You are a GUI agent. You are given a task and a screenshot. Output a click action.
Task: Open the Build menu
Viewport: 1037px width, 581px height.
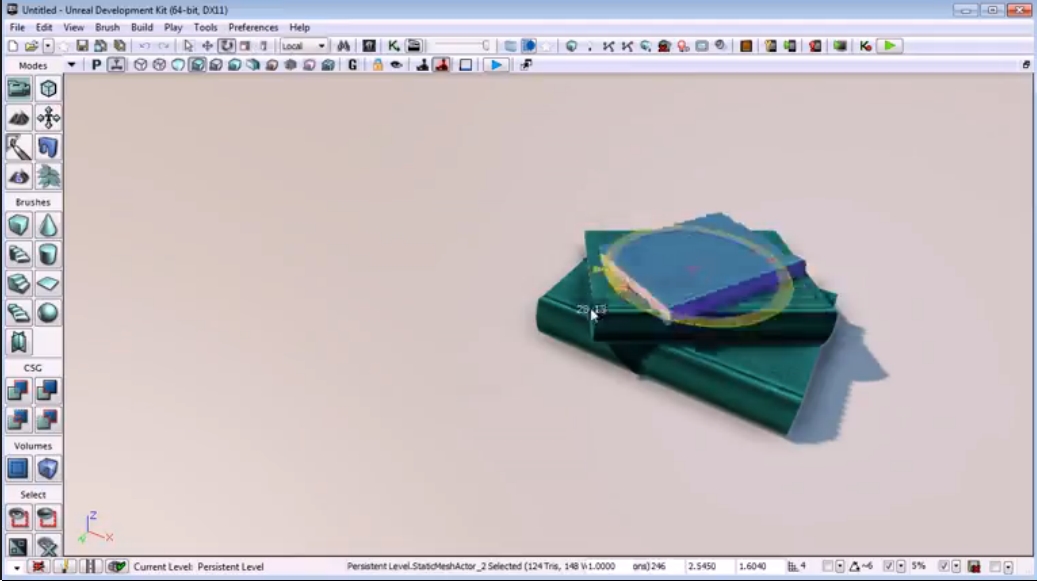tap(142, 28)
